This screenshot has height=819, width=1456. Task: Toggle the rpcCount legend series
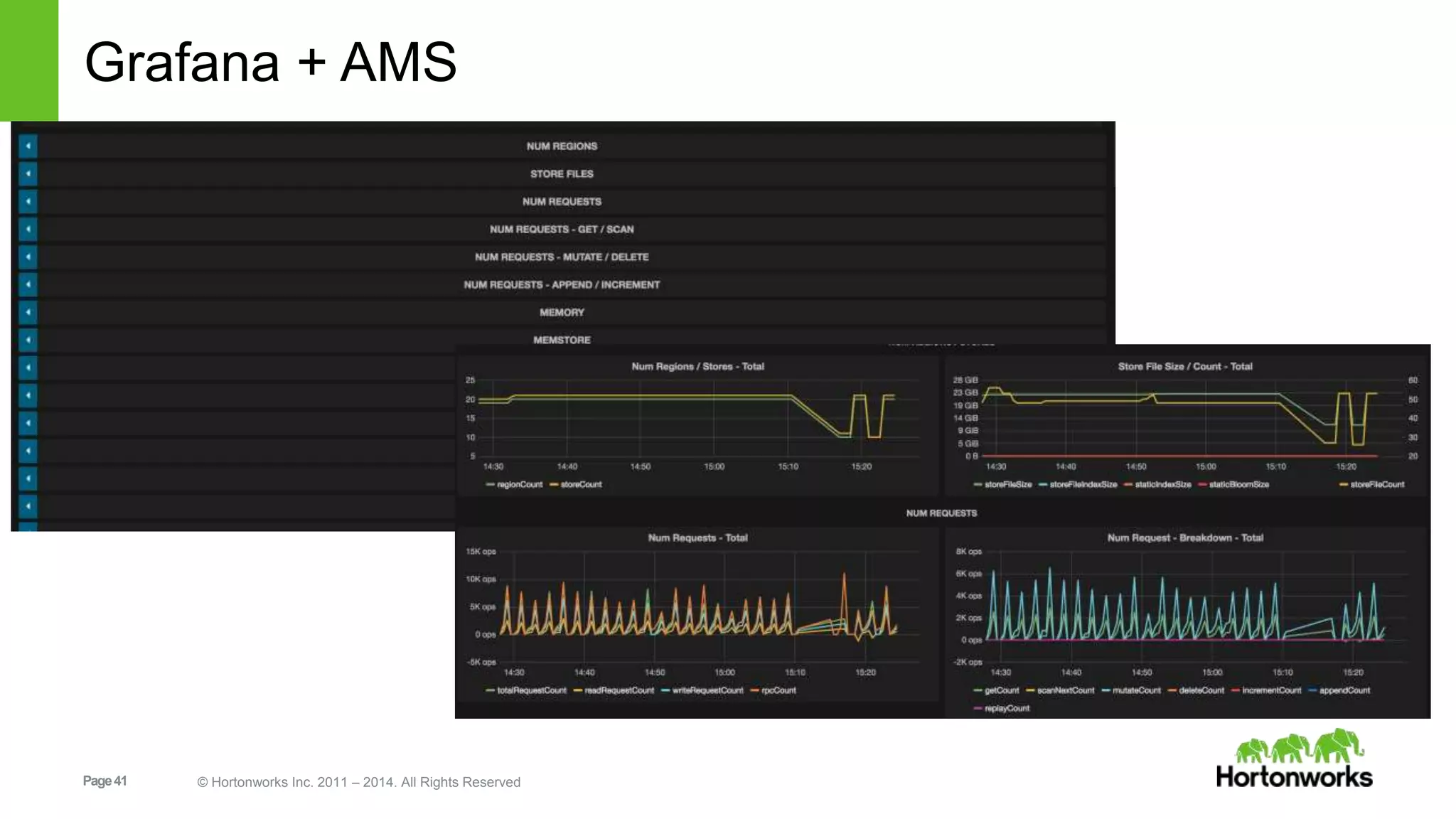tap(773, 690)
